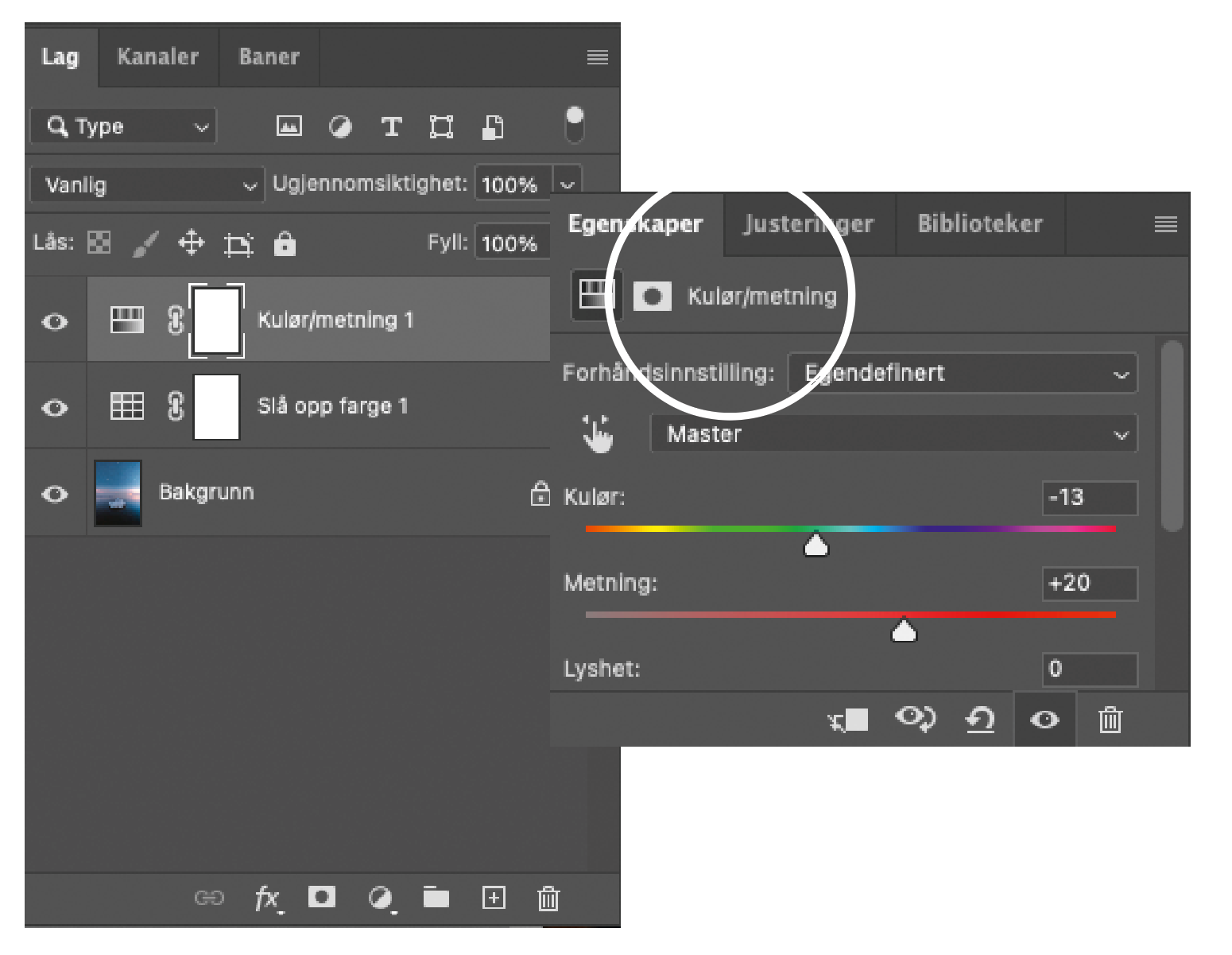Select the Slå opp farge 1 layer
Screen dimensions: 1232x955
[332, 406]
